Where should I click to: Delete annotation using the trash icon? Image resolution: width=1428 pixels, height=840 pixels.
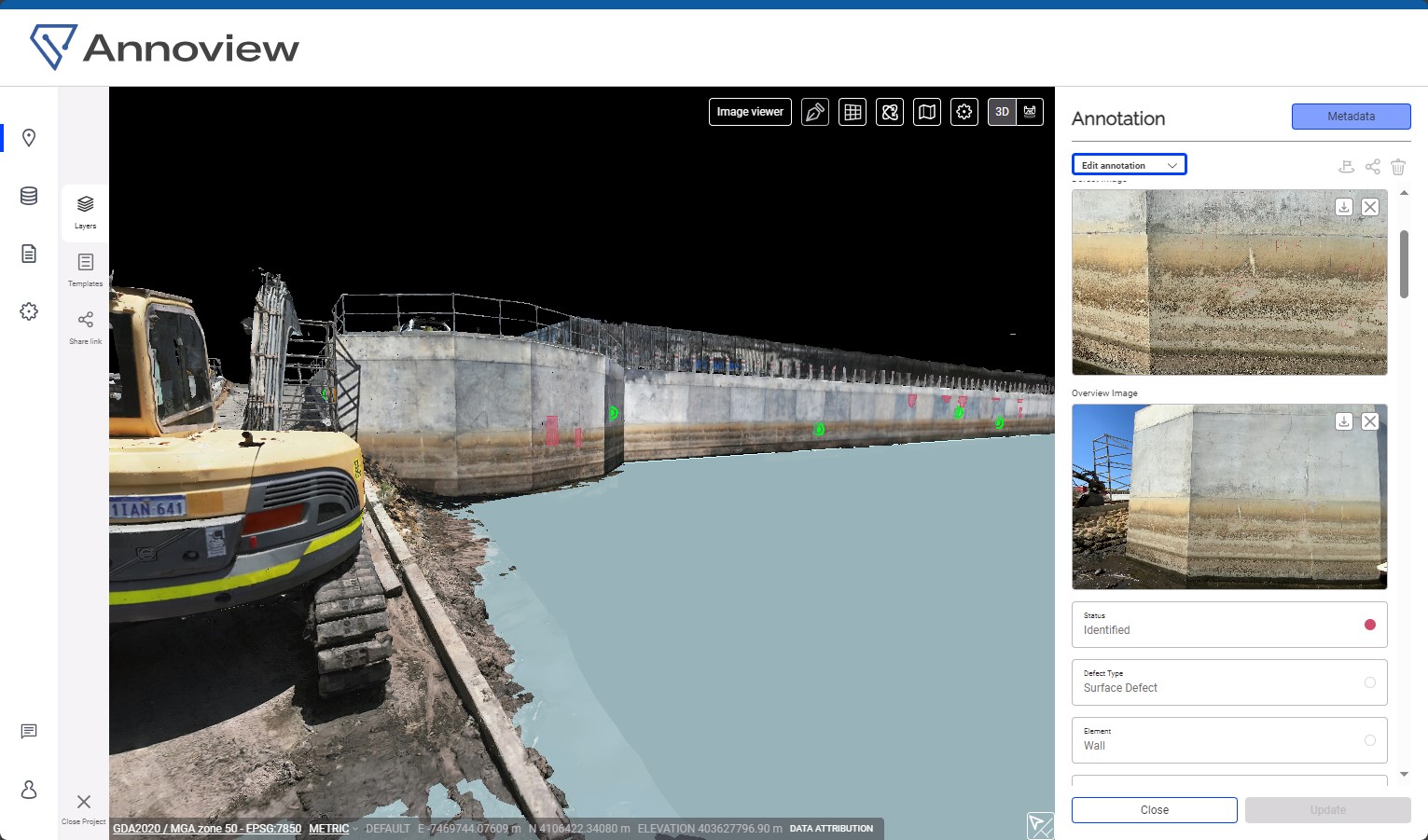coord(1398,167)
